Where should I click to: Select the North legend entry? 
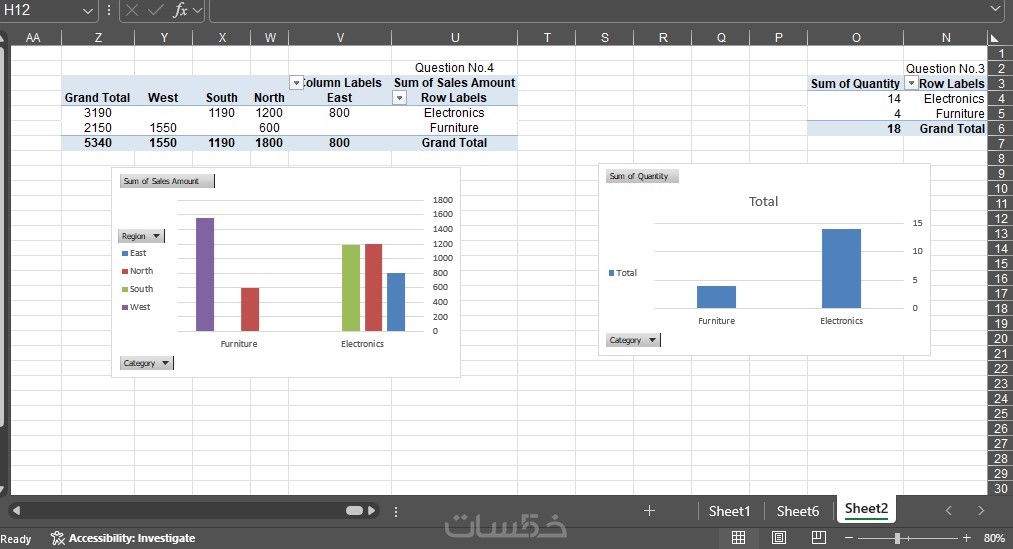138,271
